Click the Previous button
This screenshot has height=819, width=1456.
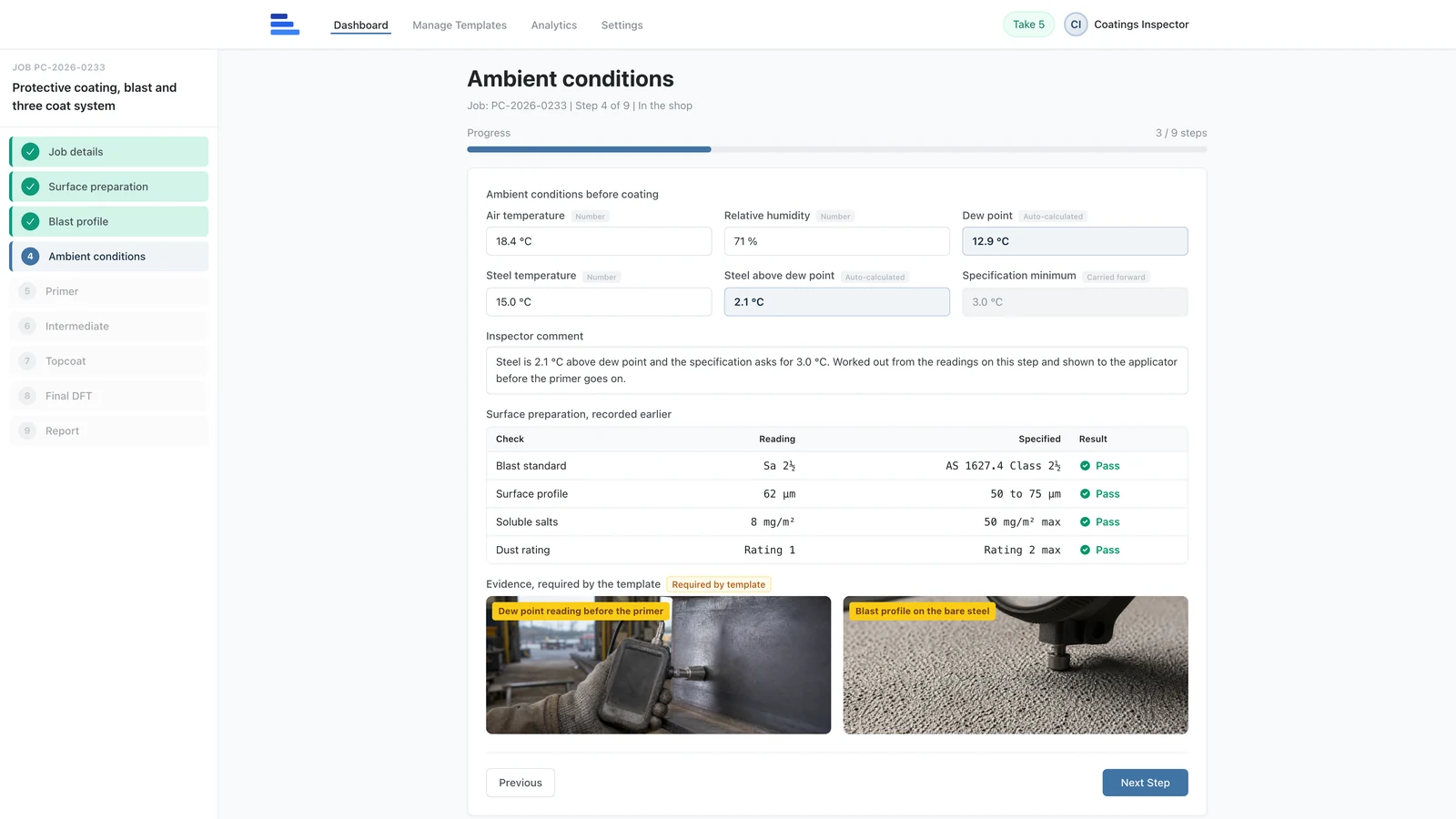(x=521, y=783)
